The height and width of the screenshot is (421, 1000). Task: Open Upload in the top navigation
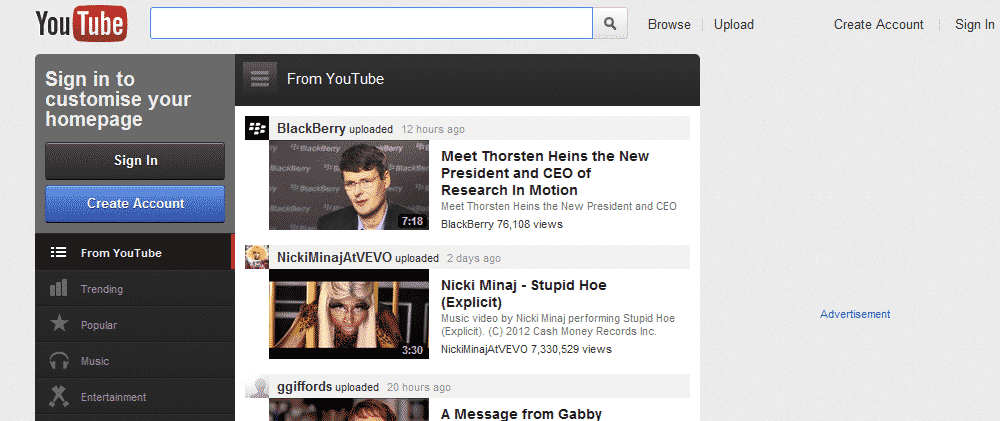(734, 24)
